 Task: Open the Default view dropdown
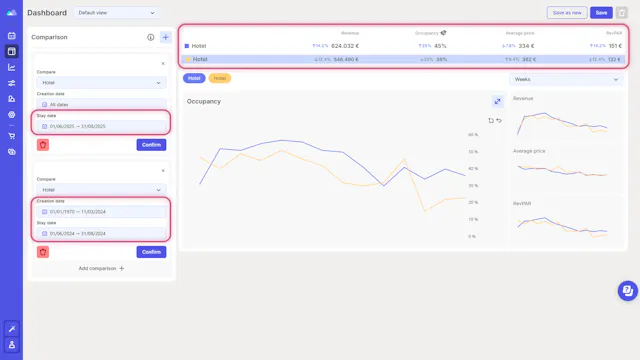(x=116, y=13)
